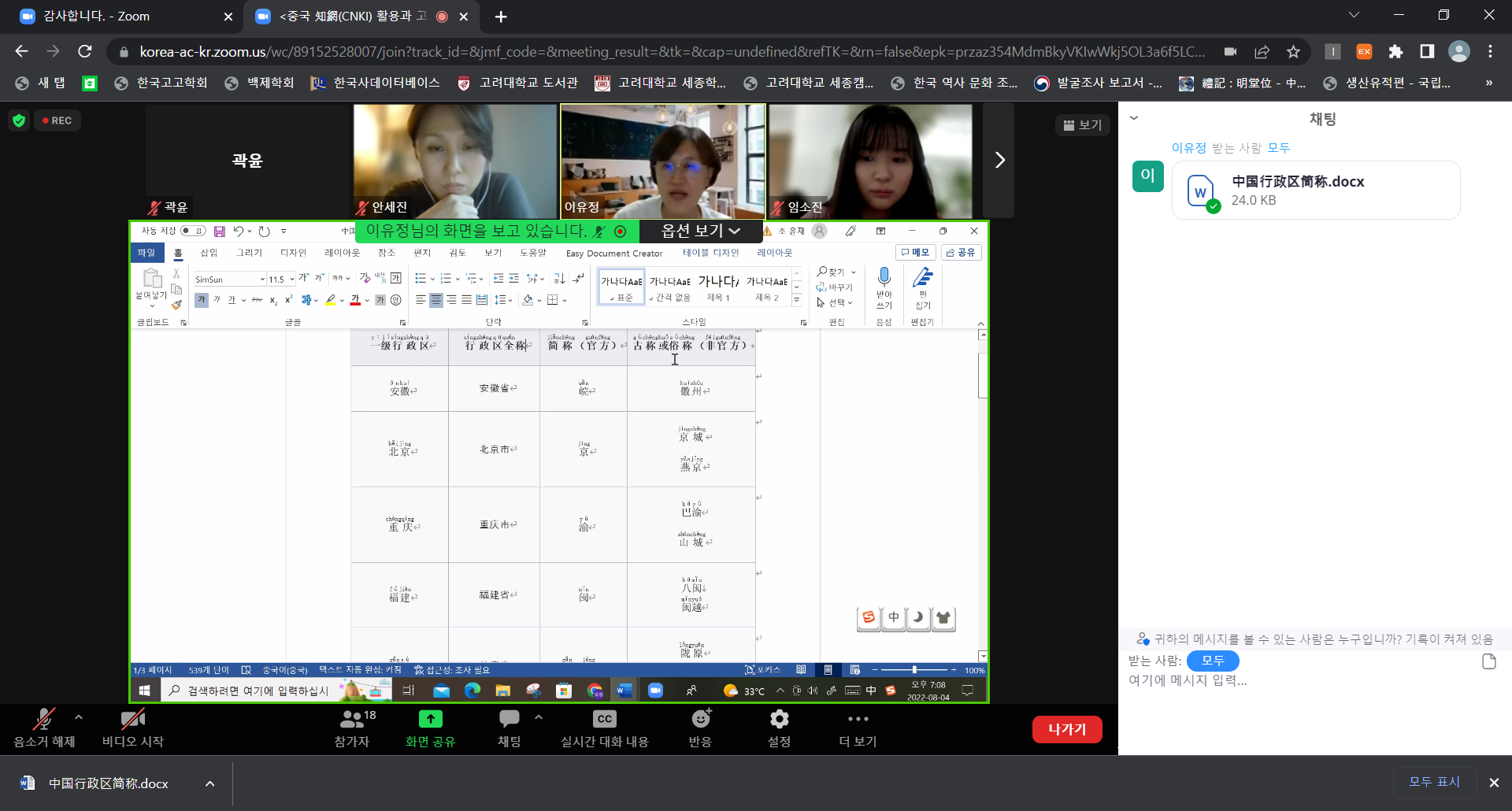Start video with camera toggle
Image resolution: width=1512 pixels, height=811 pixels.
pyautogui.click(x=132, y=720)
